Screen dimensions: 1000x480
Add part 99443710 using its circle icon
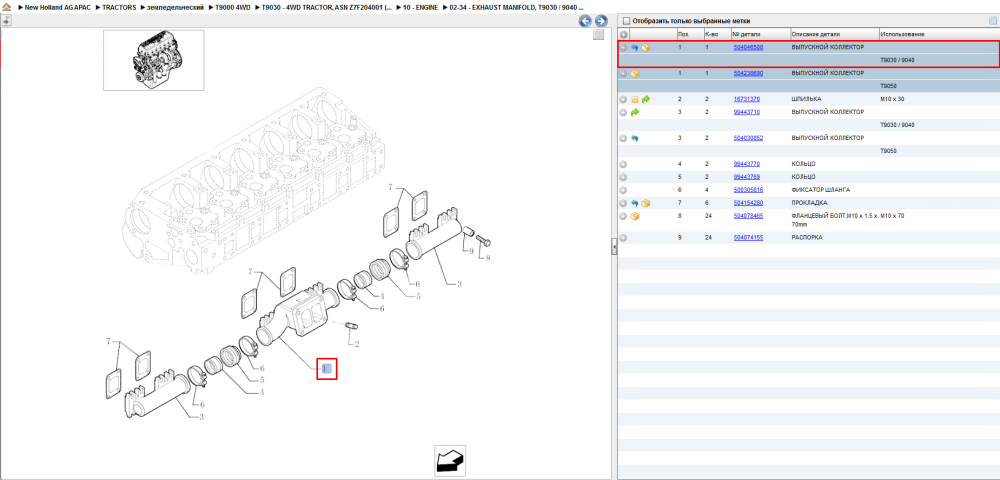(x=624, y=112)
